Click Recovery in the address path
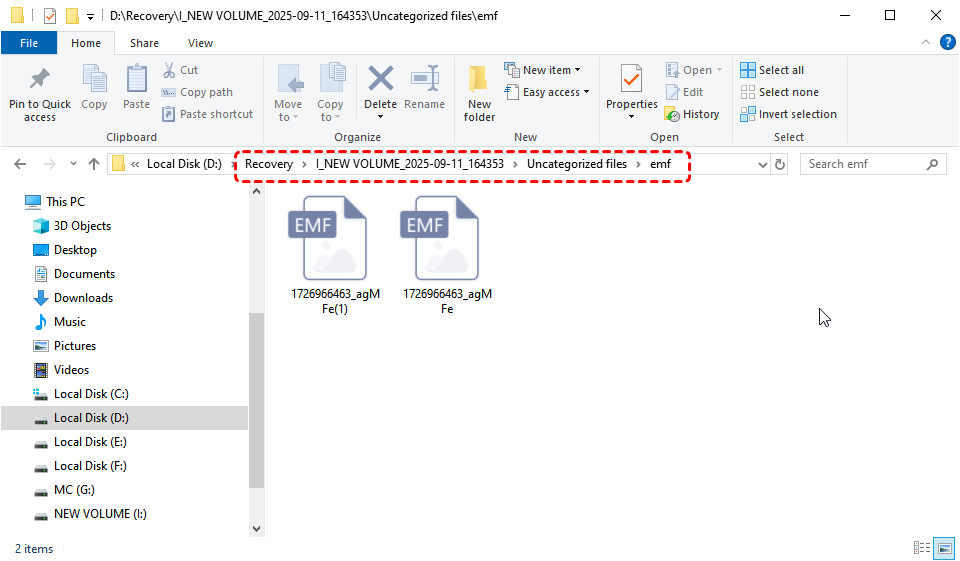This screenshot has width=960, height=561. (x=269, y=164)
